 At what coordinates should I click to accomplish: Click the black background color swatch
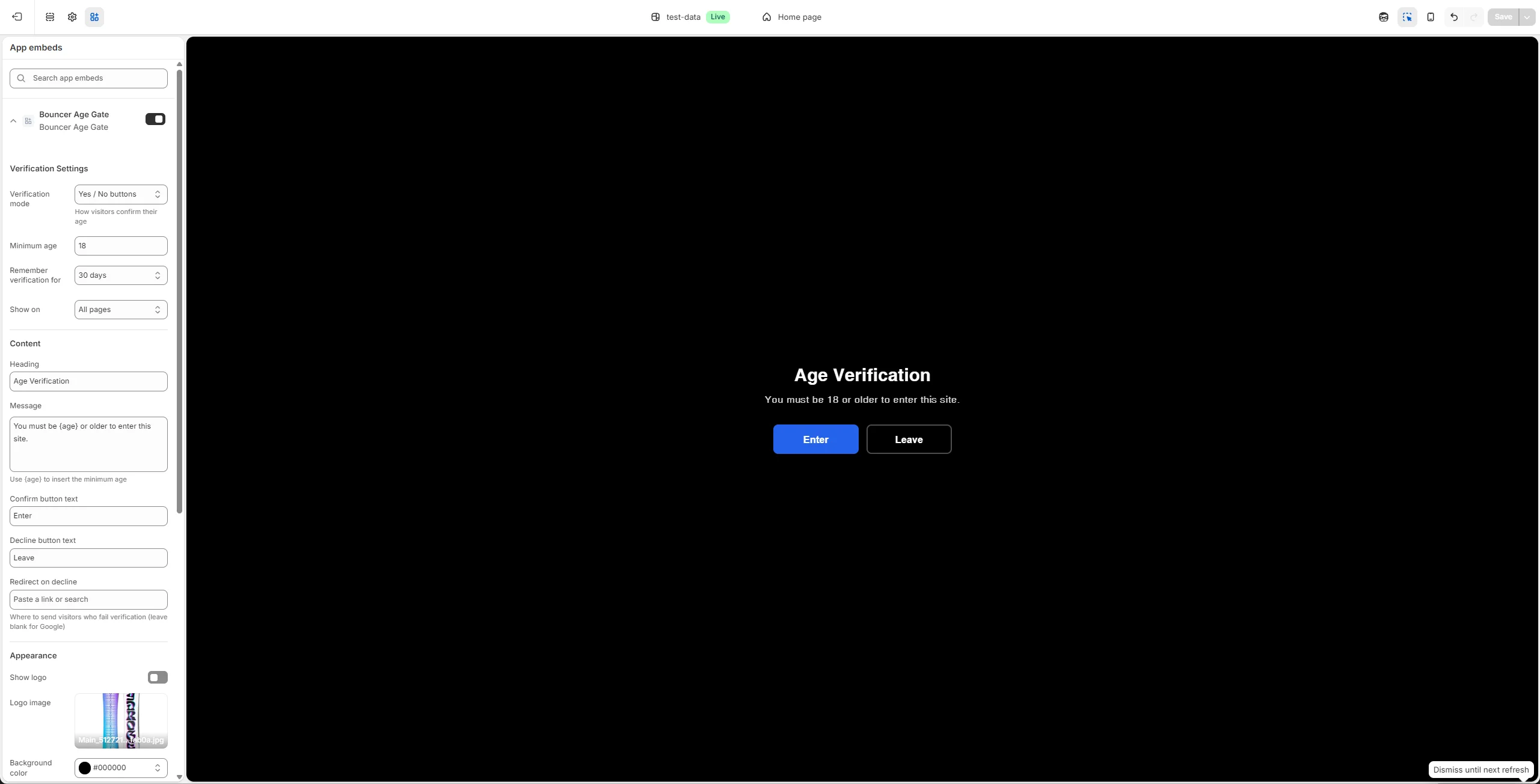85,768
